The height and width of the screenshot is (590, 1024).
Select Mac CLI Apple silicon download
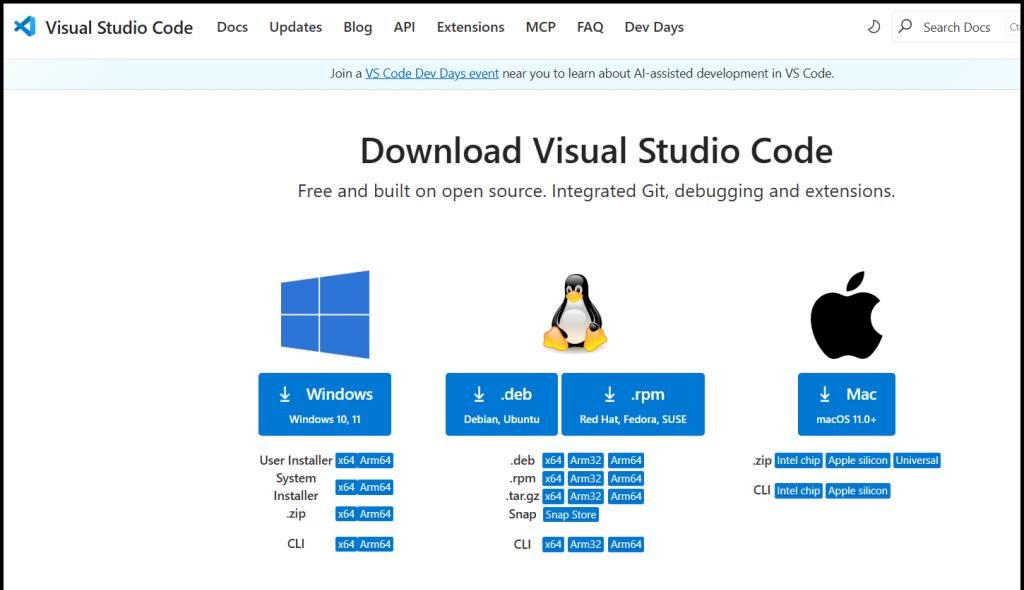coord(858,491)
